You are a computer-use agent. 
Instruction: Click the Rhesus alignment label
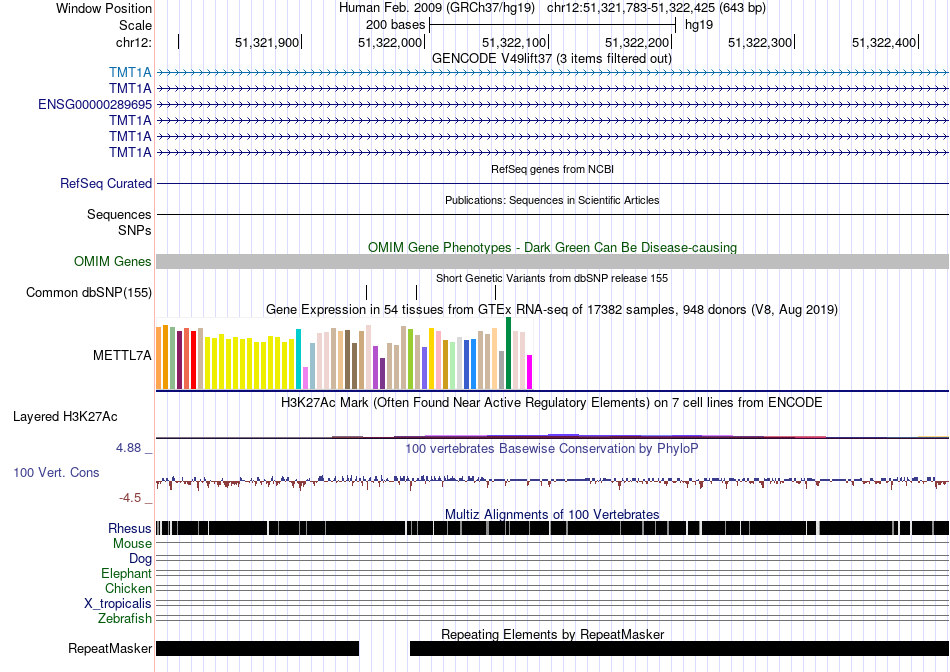click(x=130, y=528)
